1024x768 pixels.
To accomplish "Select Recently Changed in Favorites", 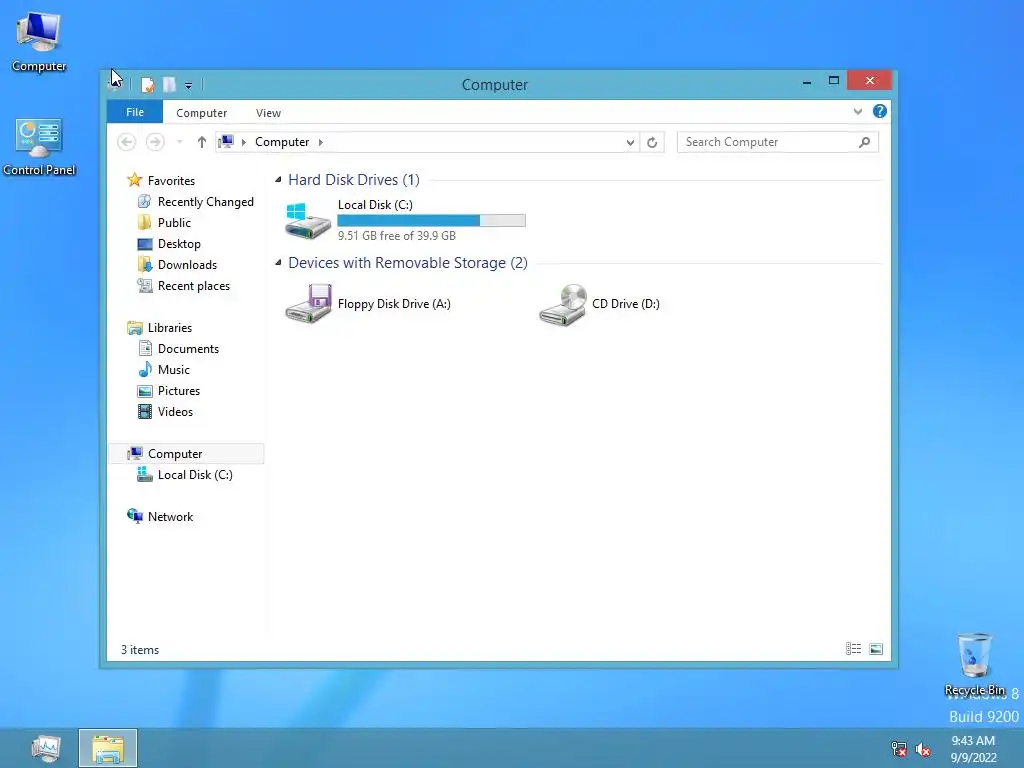I will pyautogui.click(x=205, y=202).
